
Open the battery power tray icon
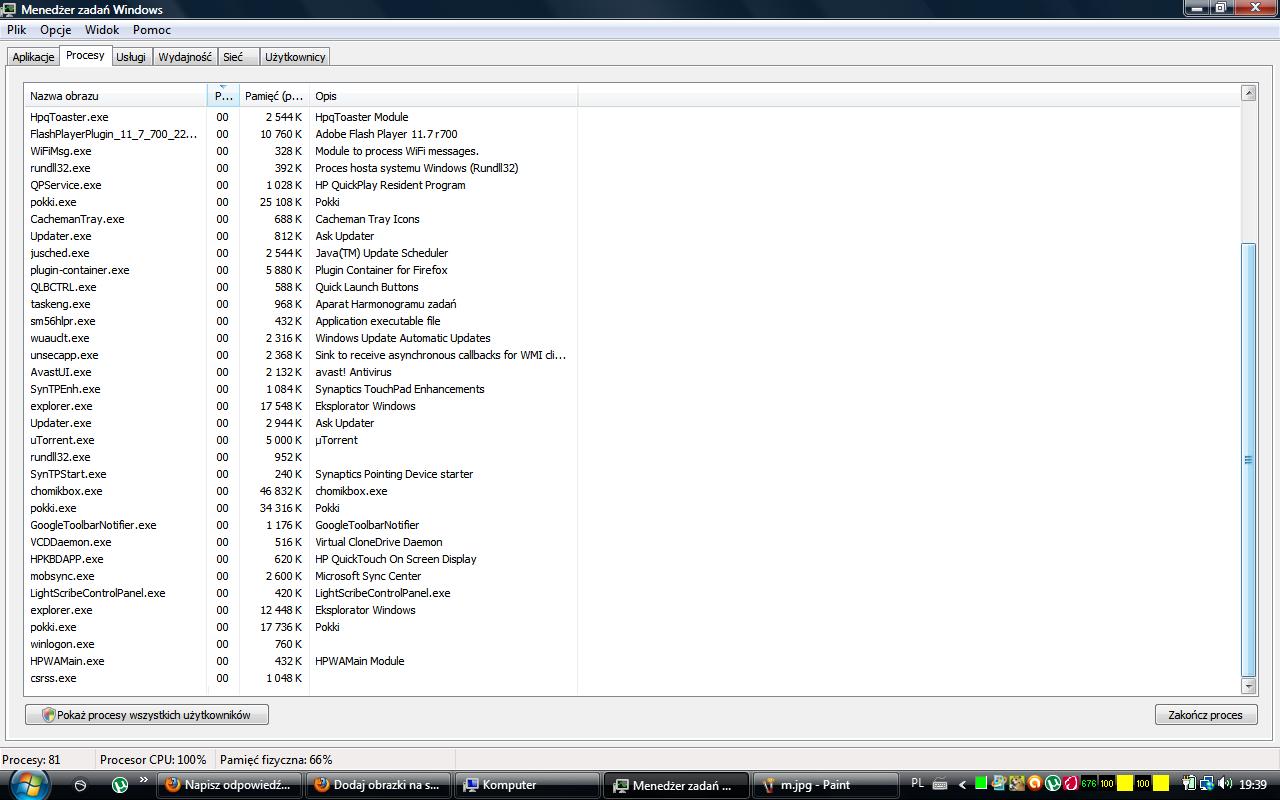[x=1189, y=784]
